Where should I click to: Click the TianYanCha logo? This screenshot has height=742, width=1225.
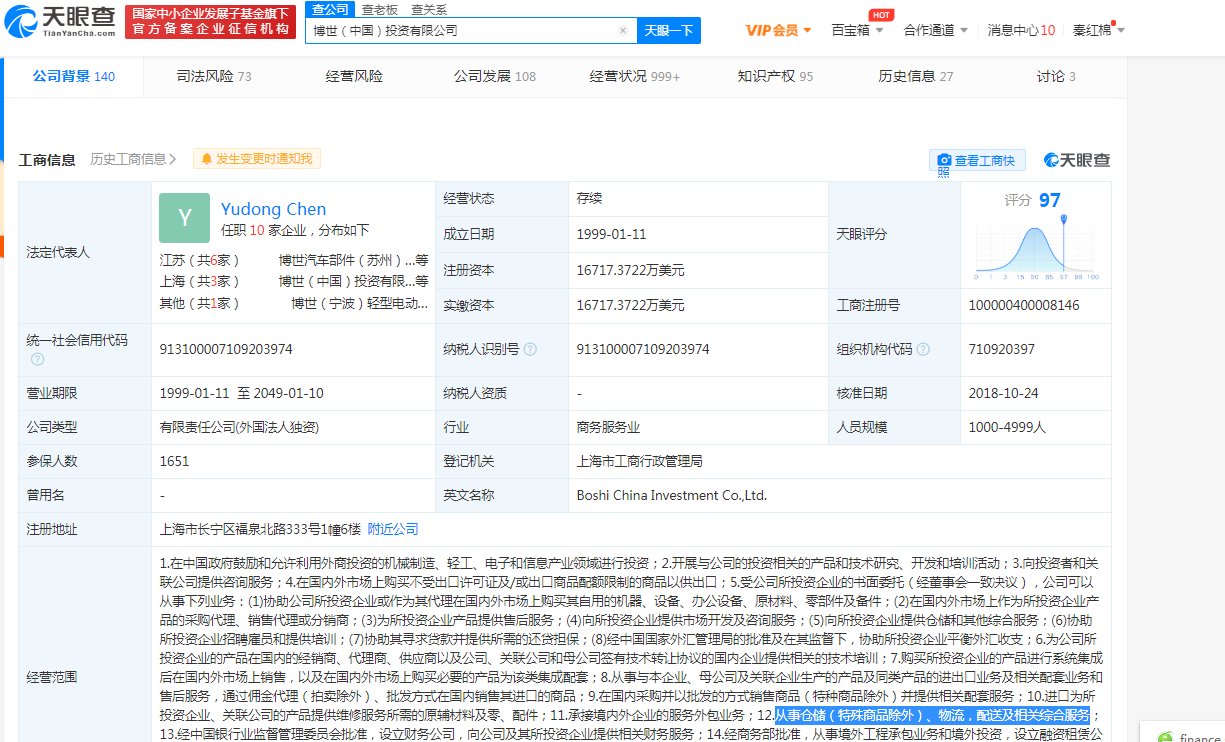pos(59,21)
